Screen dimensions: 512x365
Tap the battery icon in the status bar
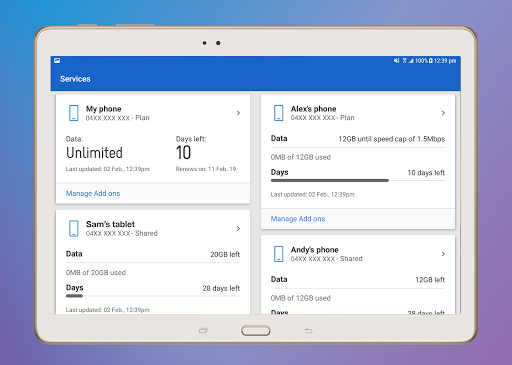click(x=431, y=61)
